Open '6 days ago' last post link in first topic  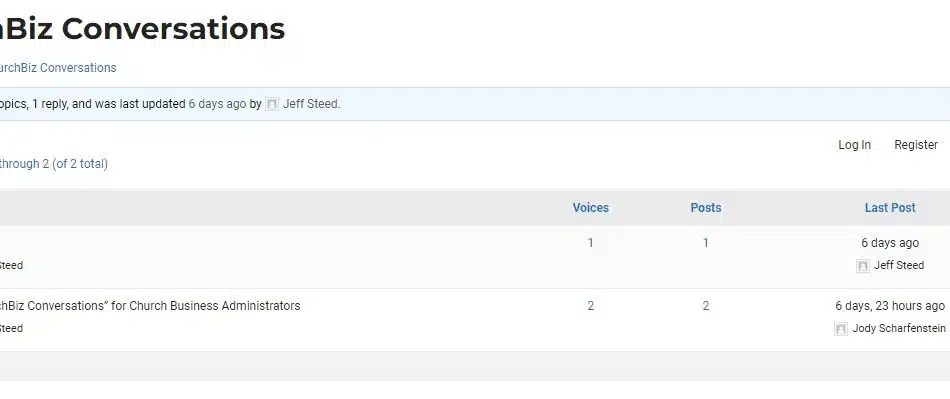[x=890, y=243]
